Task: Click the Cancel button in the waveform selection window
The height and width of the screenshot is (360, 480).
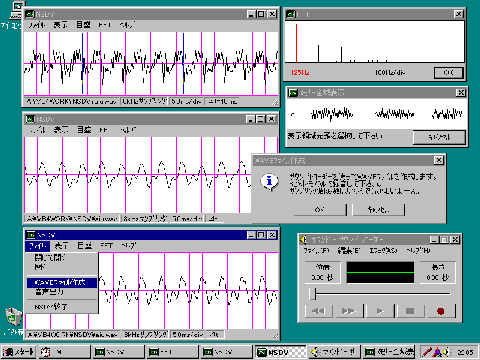Action: click(439, 137)
